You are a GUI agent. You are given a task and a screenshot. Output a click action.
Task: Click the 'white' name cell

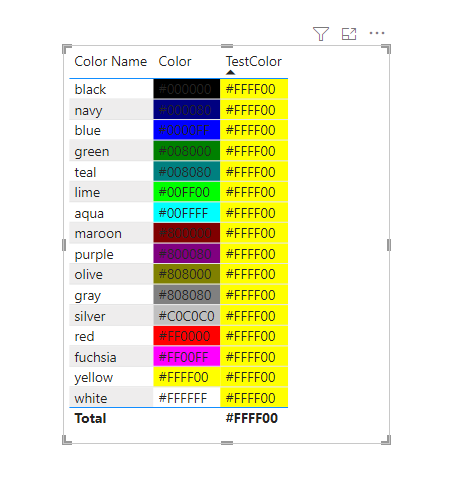[x=111, y=397]
